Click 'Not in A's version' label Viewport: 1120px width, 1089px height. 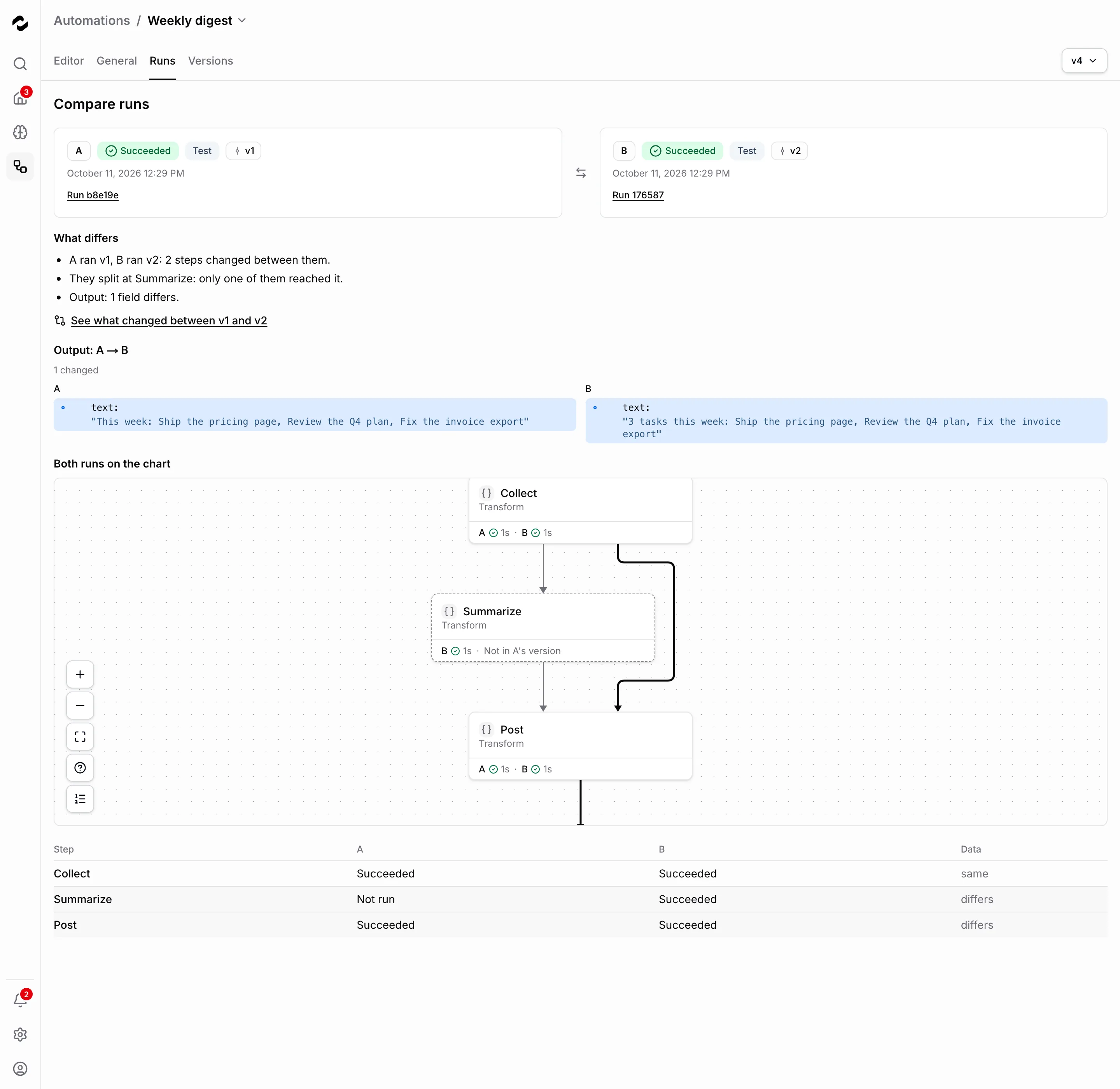point(521,651)
